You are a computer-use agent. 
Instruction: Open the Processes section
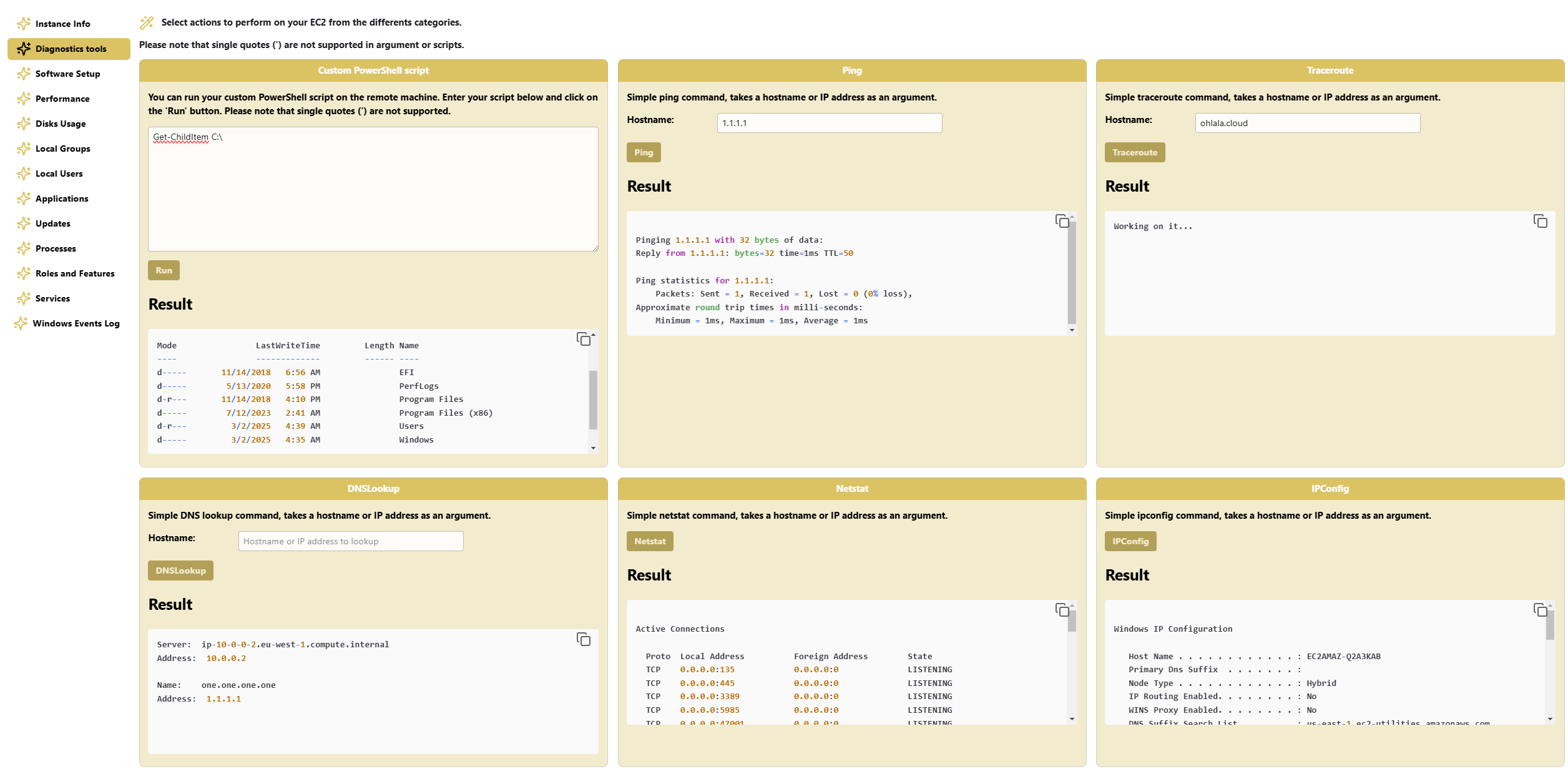[x=69, y=248]
